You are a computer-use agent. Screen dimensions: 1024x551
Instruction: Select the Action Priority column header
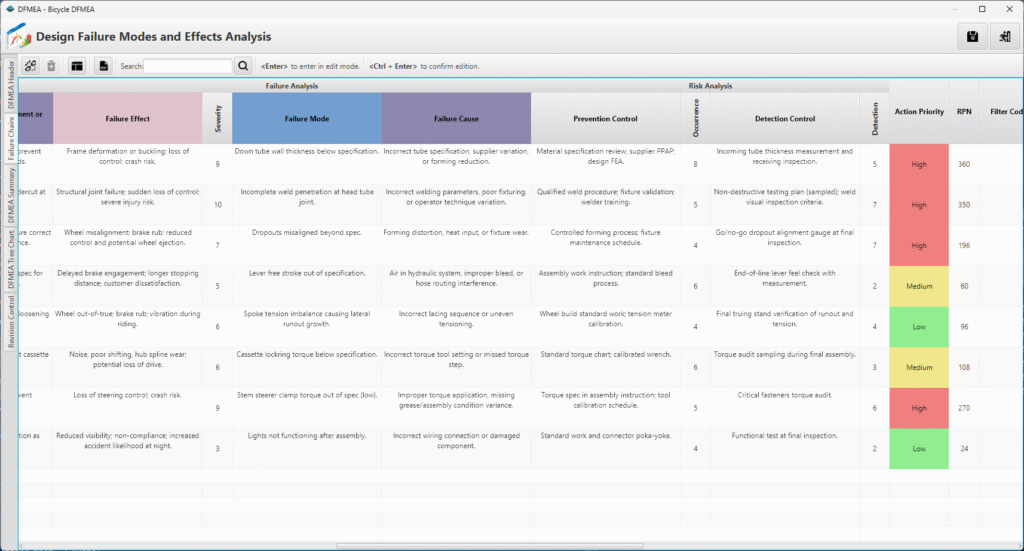[918, 112]
